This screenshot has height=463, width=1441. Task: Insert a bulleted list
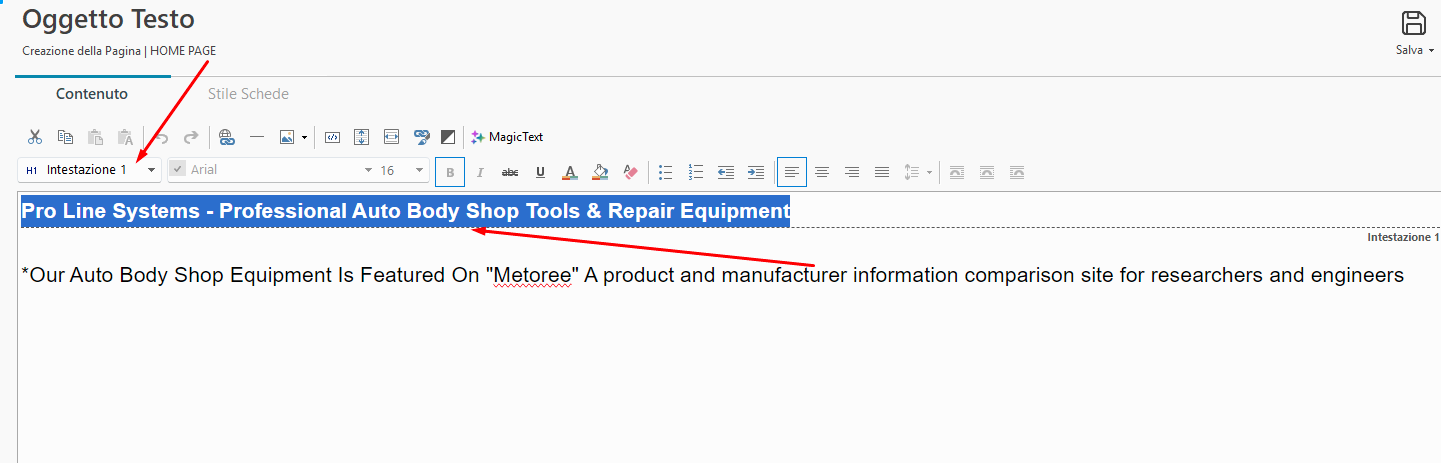pos(666,172)
